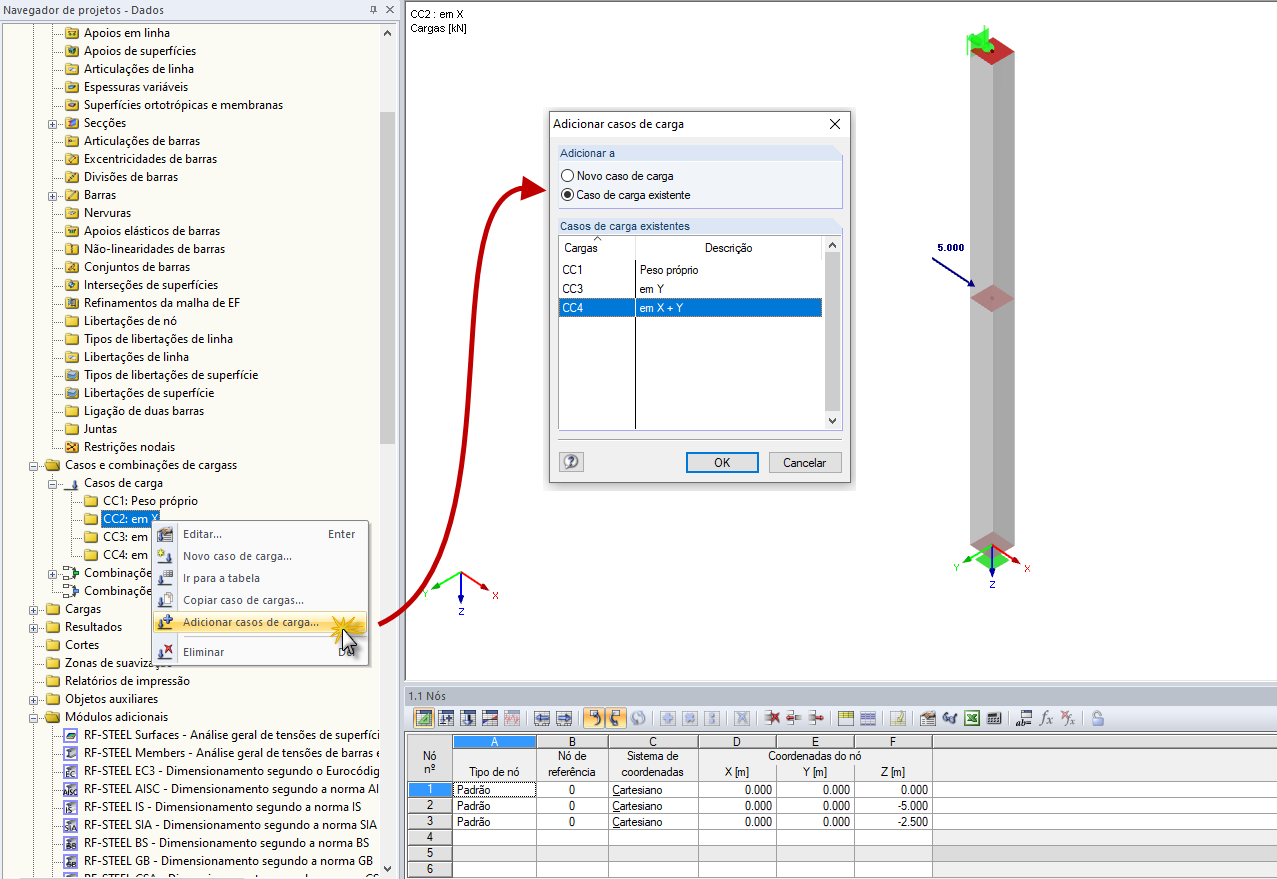Expand the Resultados tree node
The width and height of the screenshot is (1277, 879).
(34, 627)
